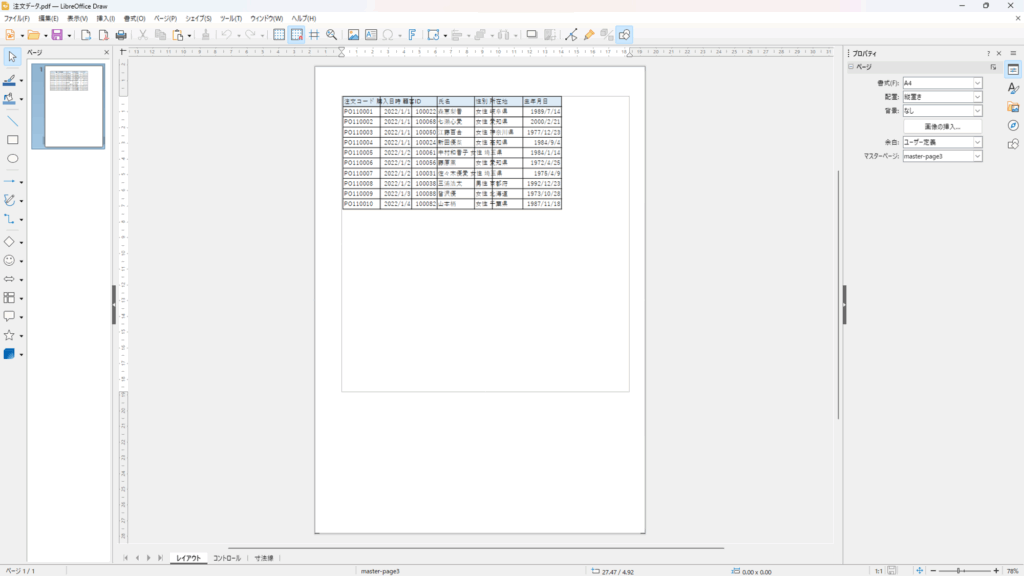Toggle the helplines while moving button
This screenshot has height=576, width=1024.
[x=314, y=35]
